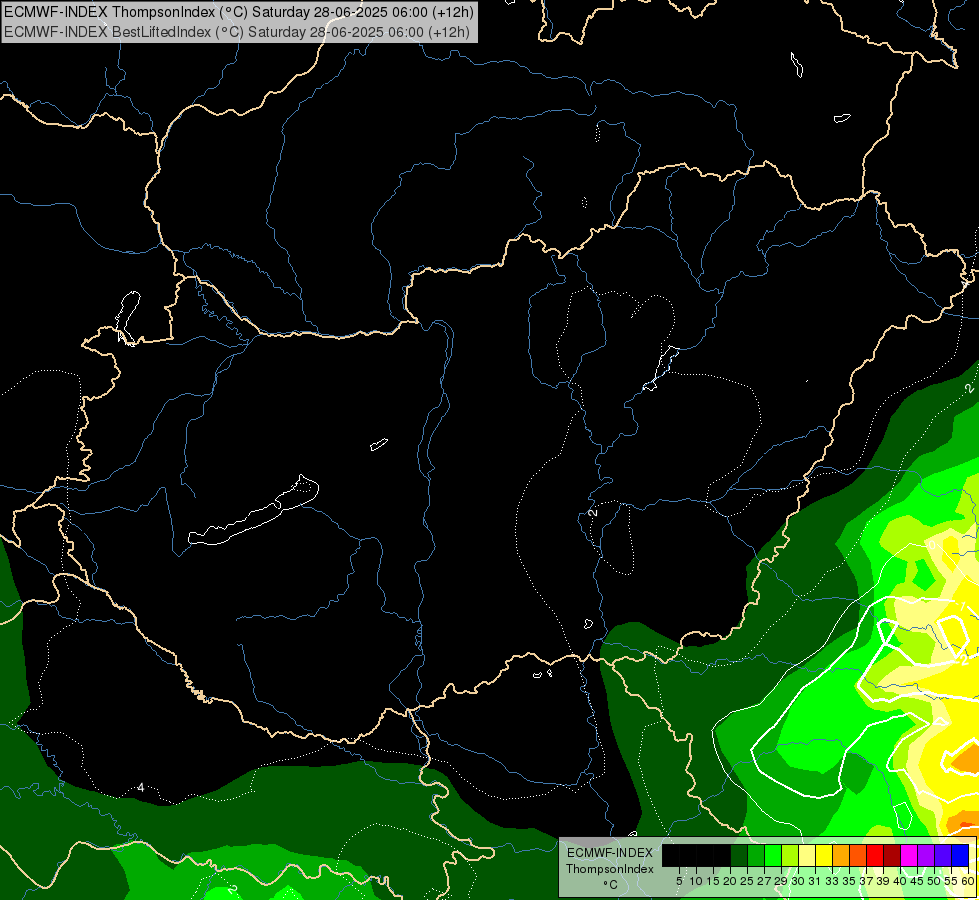Select the blue 55–60 legend swatch
The width and height of the screenshot is (979, 900).
[x=960, y=855]
